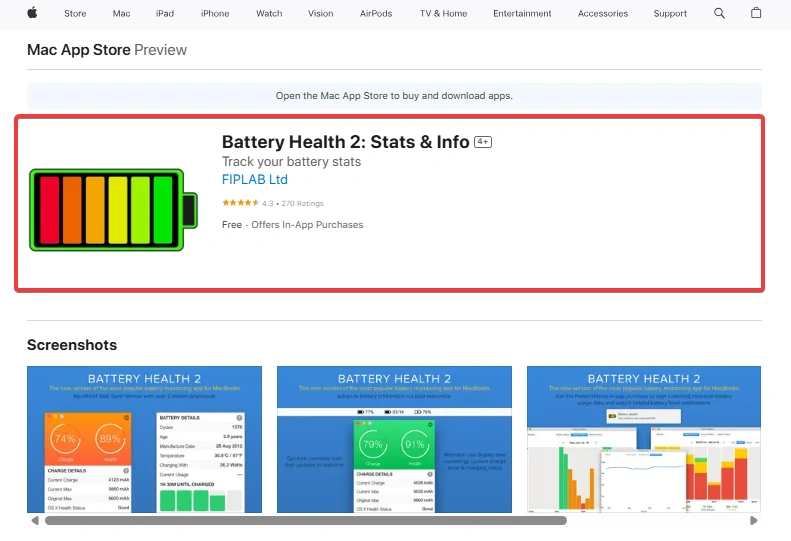This screenshot has height=541, width=791.
Task: Open the Mac menu
Action: click(122, 14)
